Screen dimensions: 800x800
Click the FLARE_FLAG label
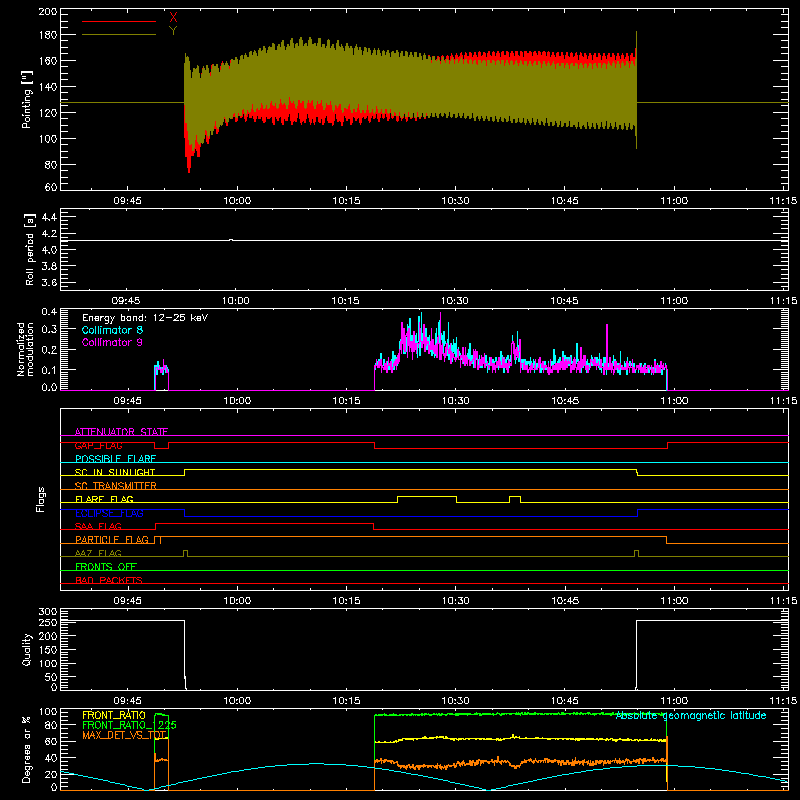pyautogui.click(x=104, y=499)
